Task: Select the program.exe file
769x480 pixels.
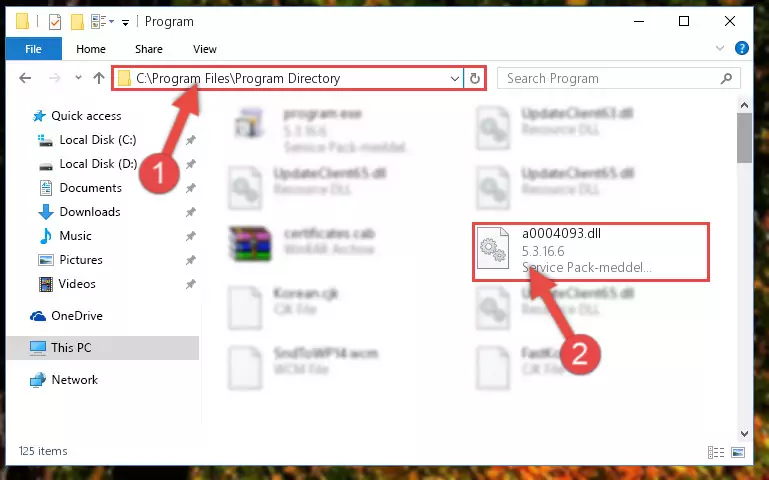Action: (x=322, y=130)
